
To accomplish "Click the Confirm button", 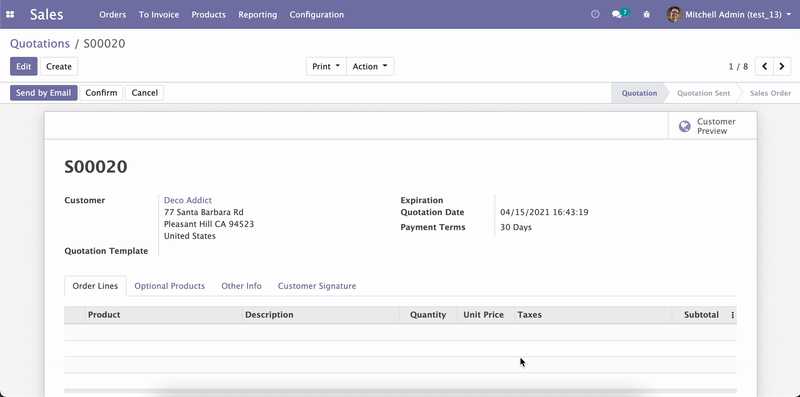I will 102,93.
